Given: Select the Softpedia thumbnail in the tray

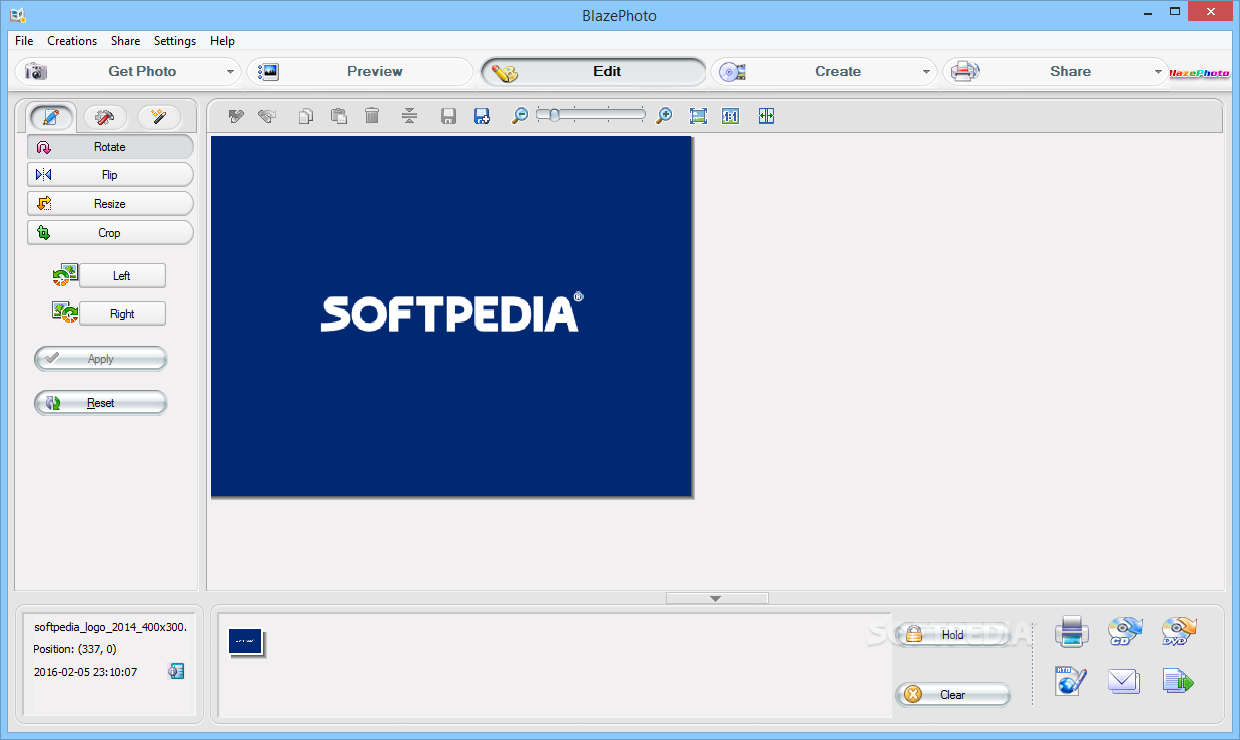Looking at the screenshot, I should pos(246,642).
